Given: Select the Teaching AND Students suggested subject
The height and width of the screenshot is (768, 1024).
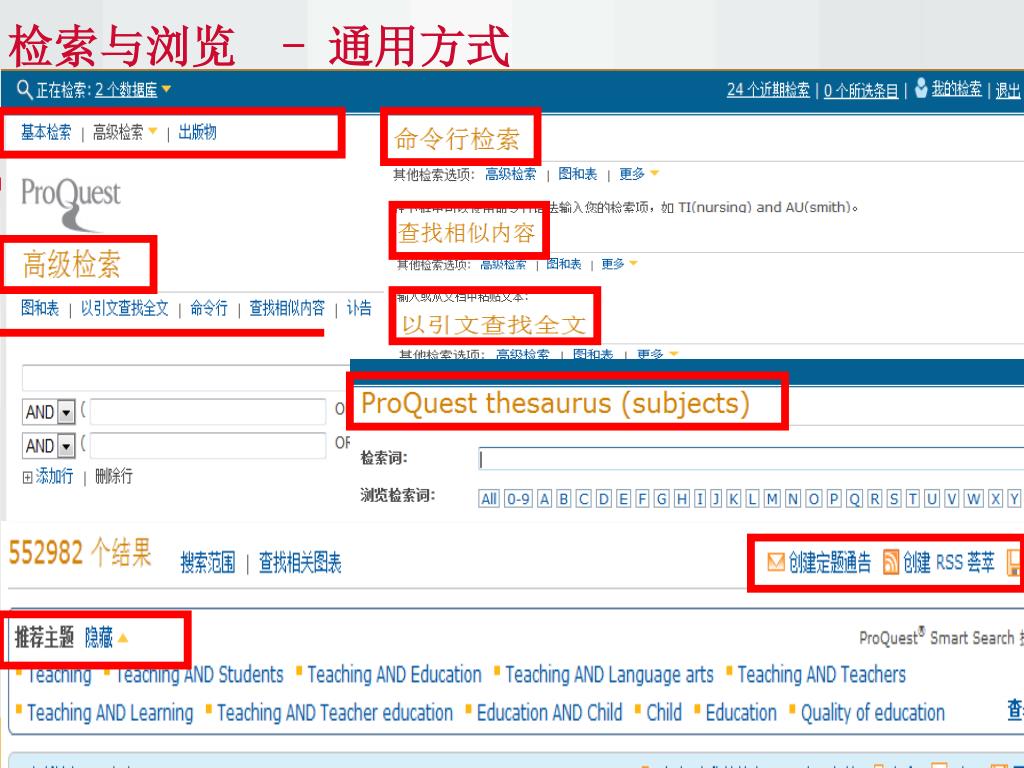Looking at the screenshot, I should tap(199, 675).
